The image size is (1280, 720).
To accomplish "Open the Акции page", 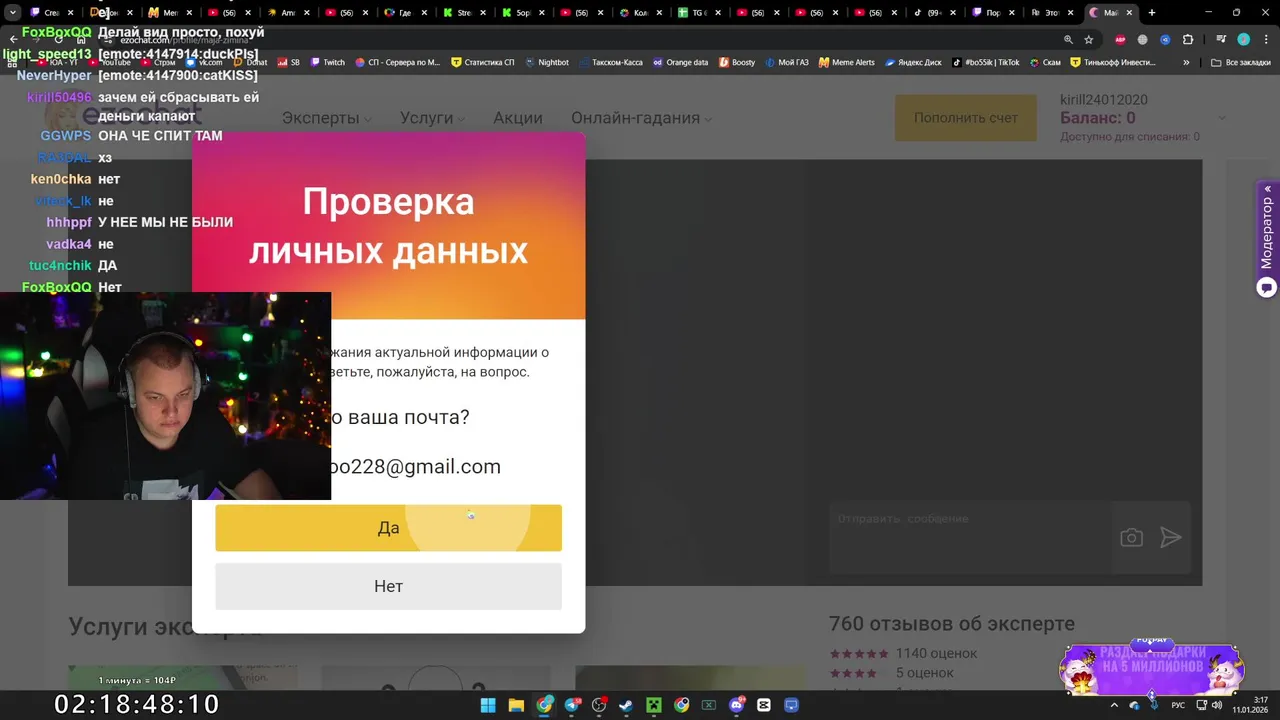I will click(518, 118).
